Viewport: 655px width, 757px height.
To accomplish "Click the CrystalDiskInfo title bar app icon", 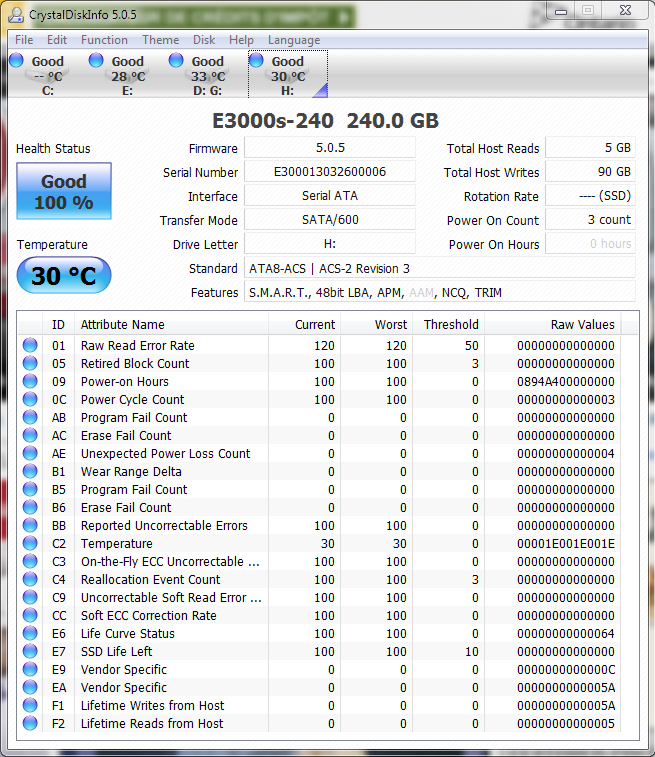I will (x=14, y=15).
